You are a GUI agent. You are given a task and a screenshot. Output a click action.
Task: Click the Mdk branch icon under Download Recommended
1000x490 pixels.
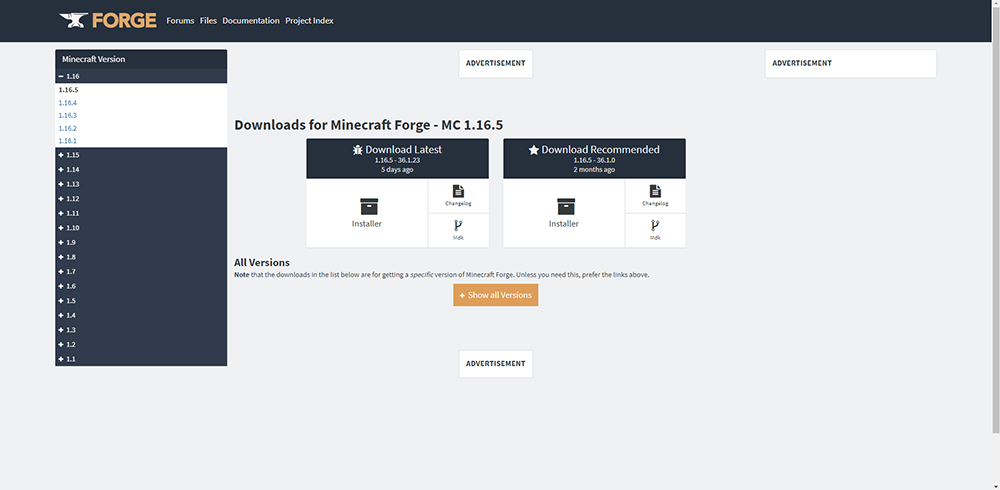(656, 225)
